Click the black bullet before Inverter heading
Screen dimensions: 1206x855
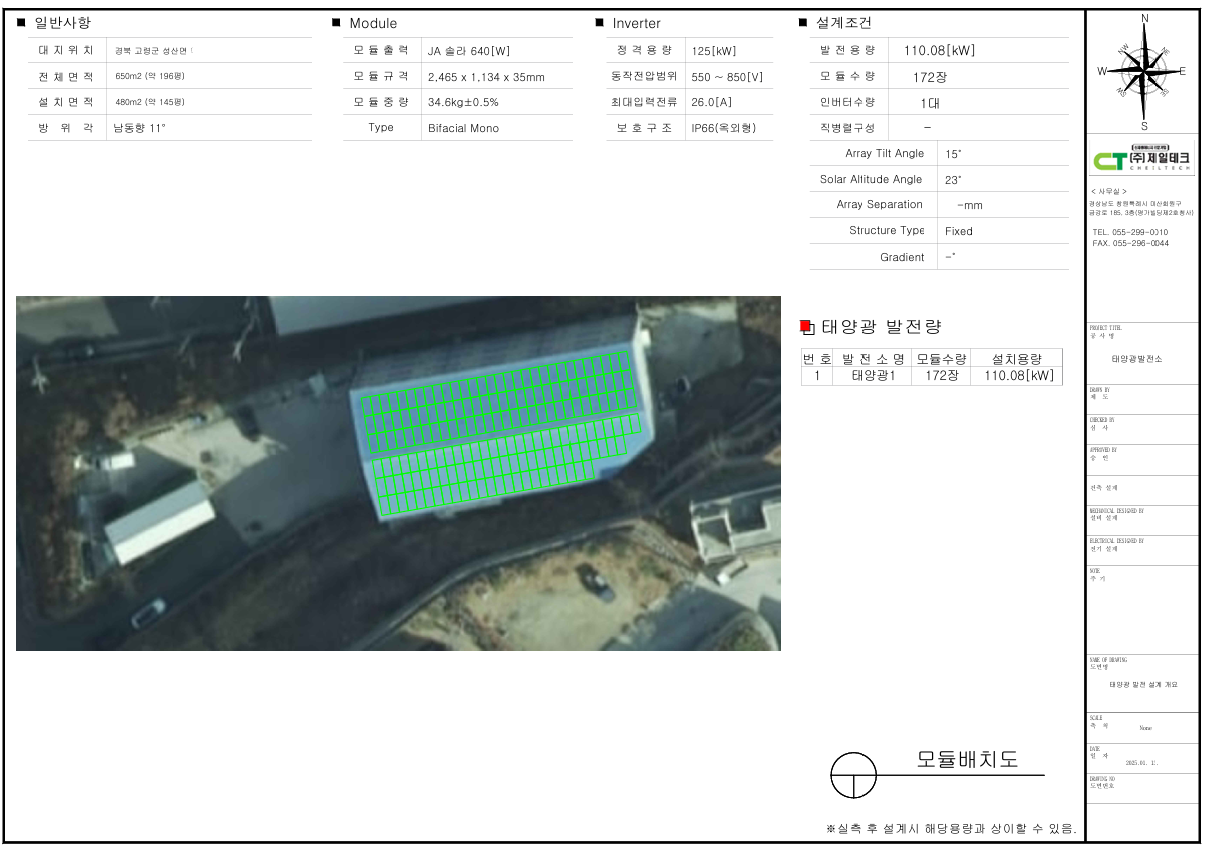(599, 22)
